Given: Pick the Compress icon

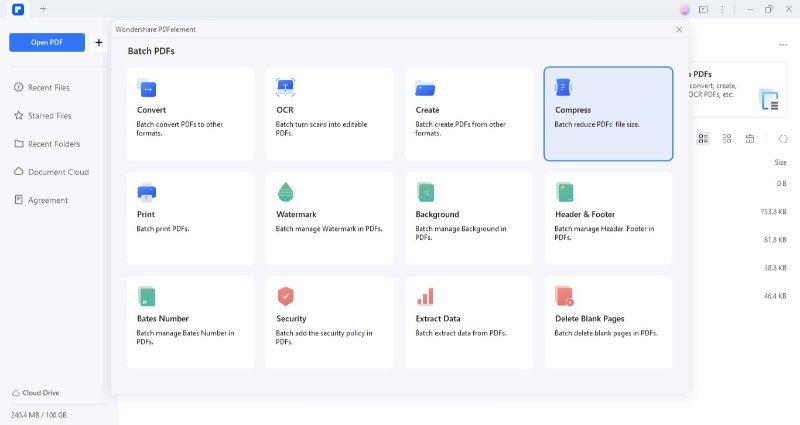Looking at the screenshot, I should [563, 87].
